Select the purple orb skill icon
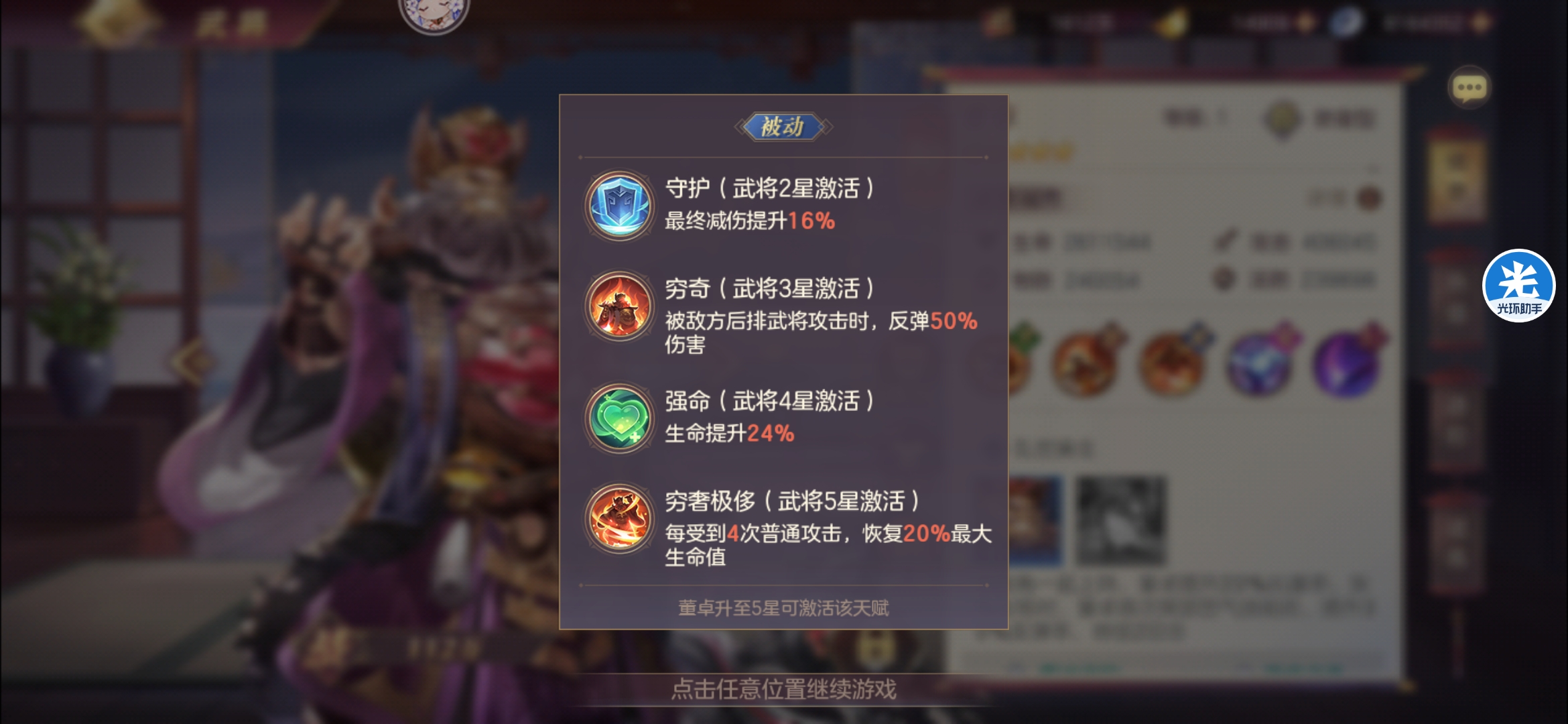 pyautogui.click(x=1348, y=361)
